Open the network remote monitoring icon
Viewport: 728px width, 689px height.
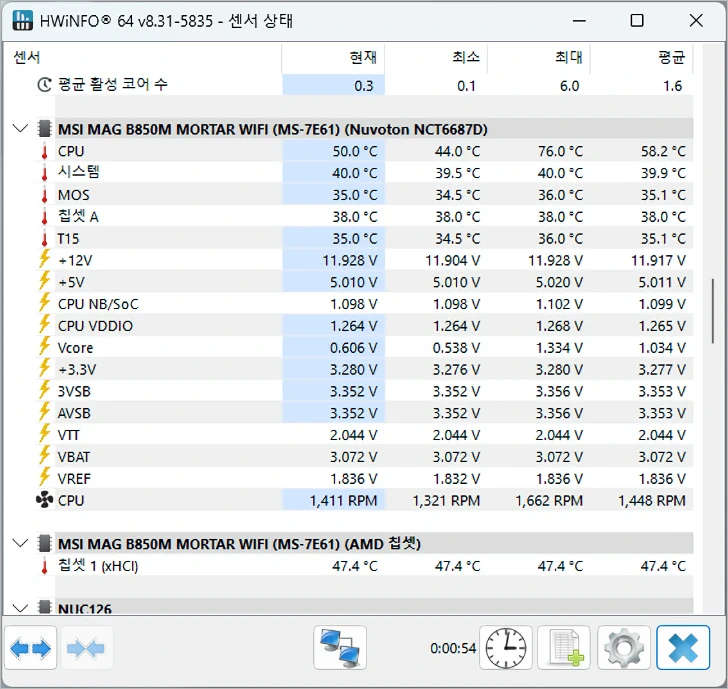click(340, 648)
